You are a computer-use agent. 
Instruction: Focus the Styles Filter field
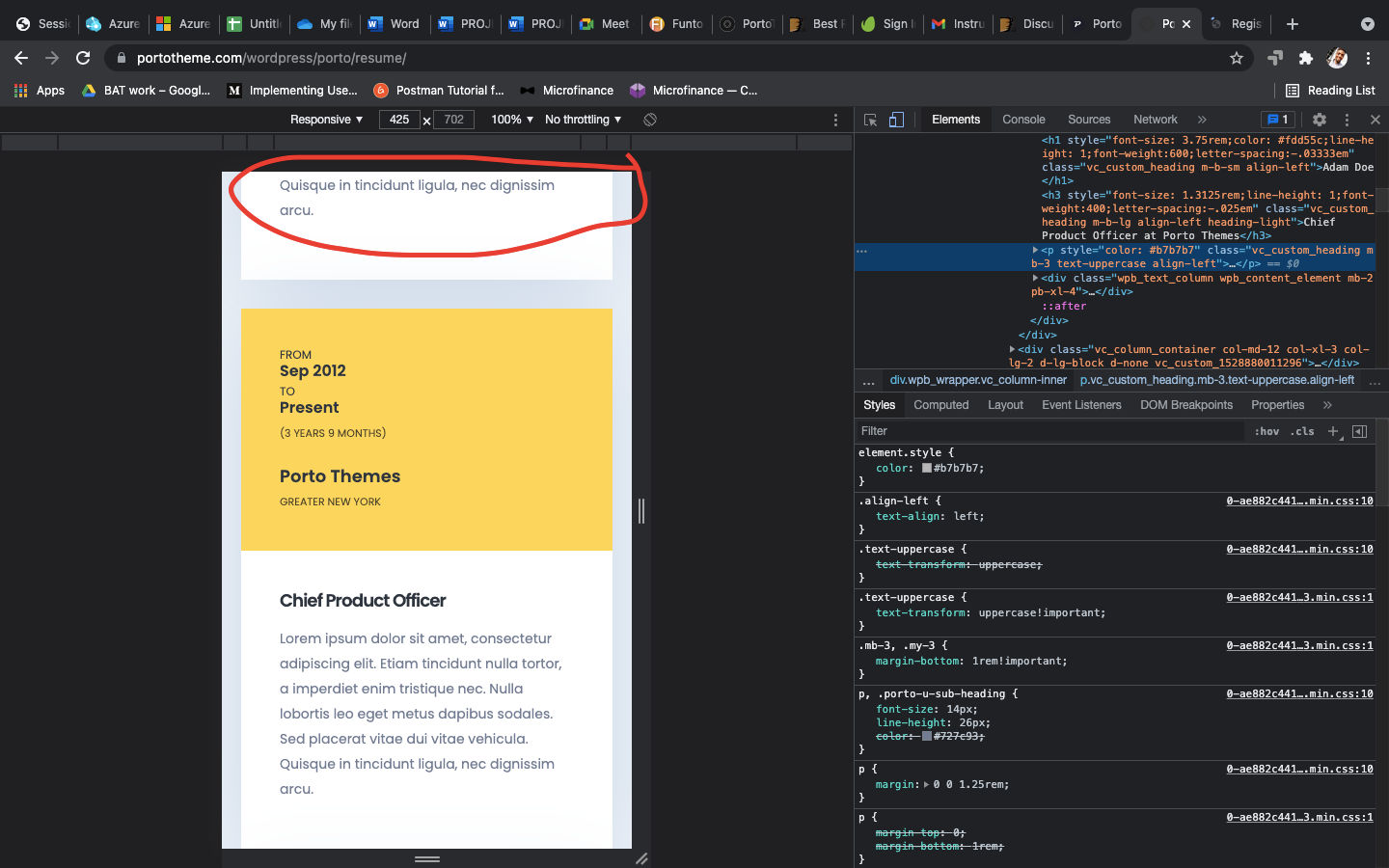tap(1049, 431)
